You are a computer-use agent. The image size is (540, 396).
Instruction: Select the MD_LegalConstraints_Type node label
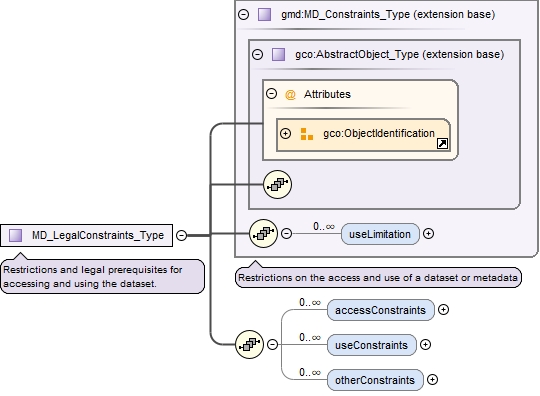point(98,236)
